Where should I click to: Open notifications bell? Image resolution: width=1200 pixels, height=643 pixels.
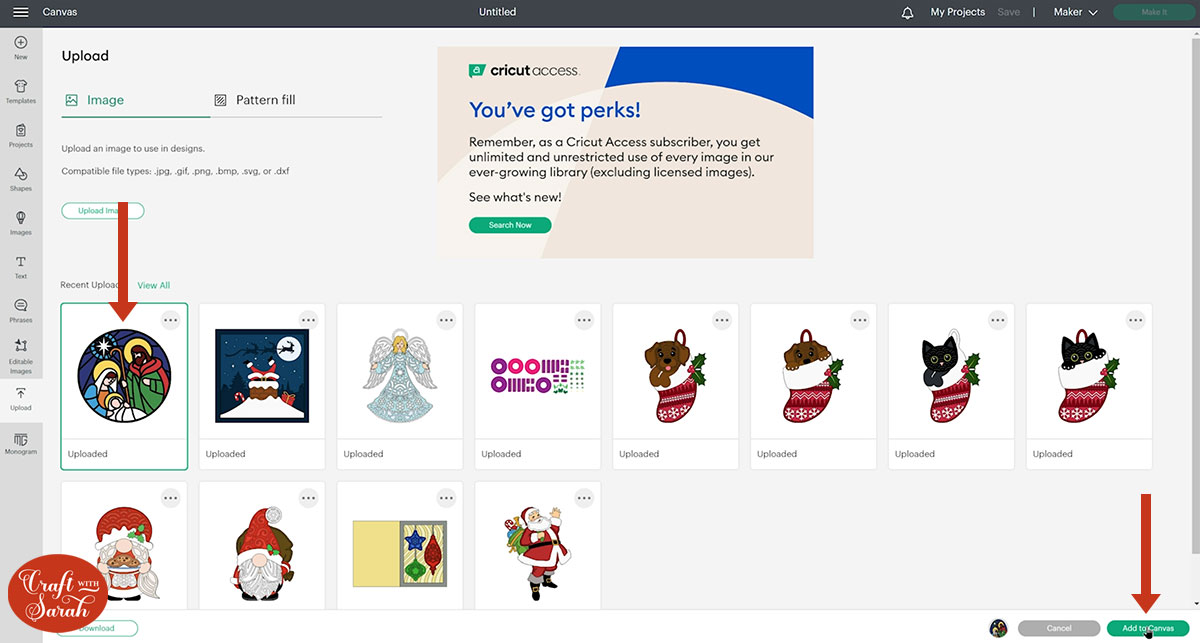[x=907, y=12]
